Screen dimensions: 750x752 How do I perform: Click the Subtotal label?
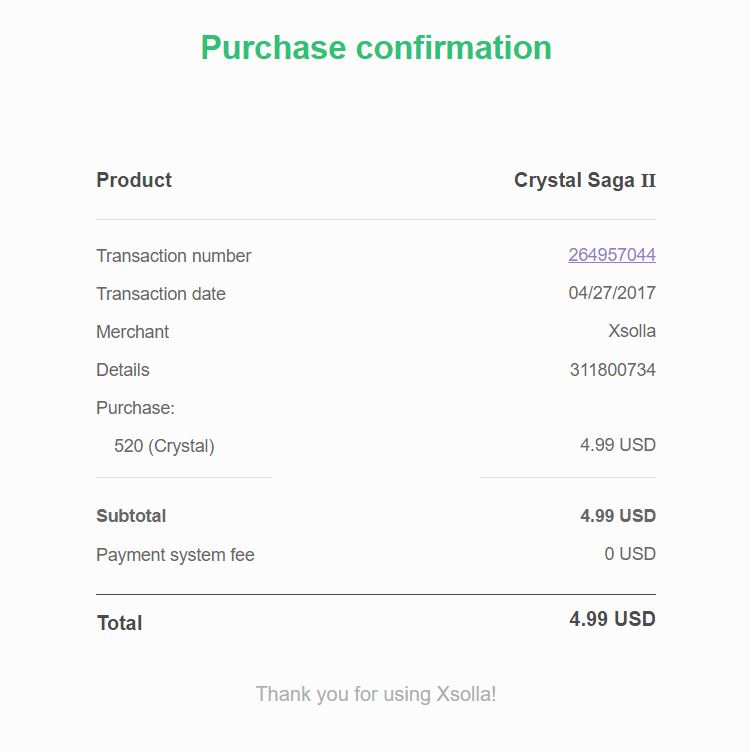(x=131, y=516)
